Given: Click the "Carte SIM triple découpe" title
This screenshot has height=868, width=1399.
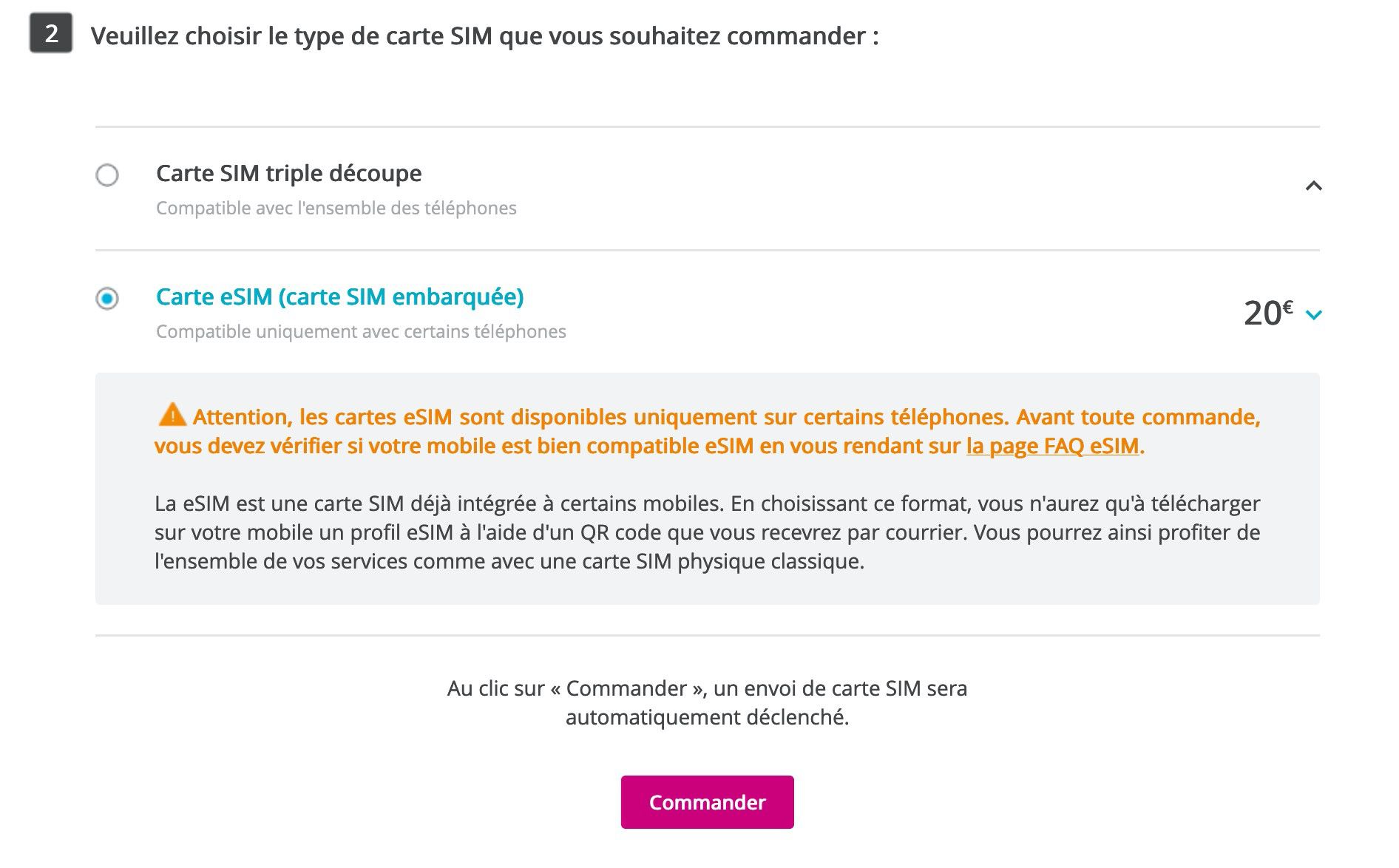Looking at the screenshot, I should click(288, 174).
